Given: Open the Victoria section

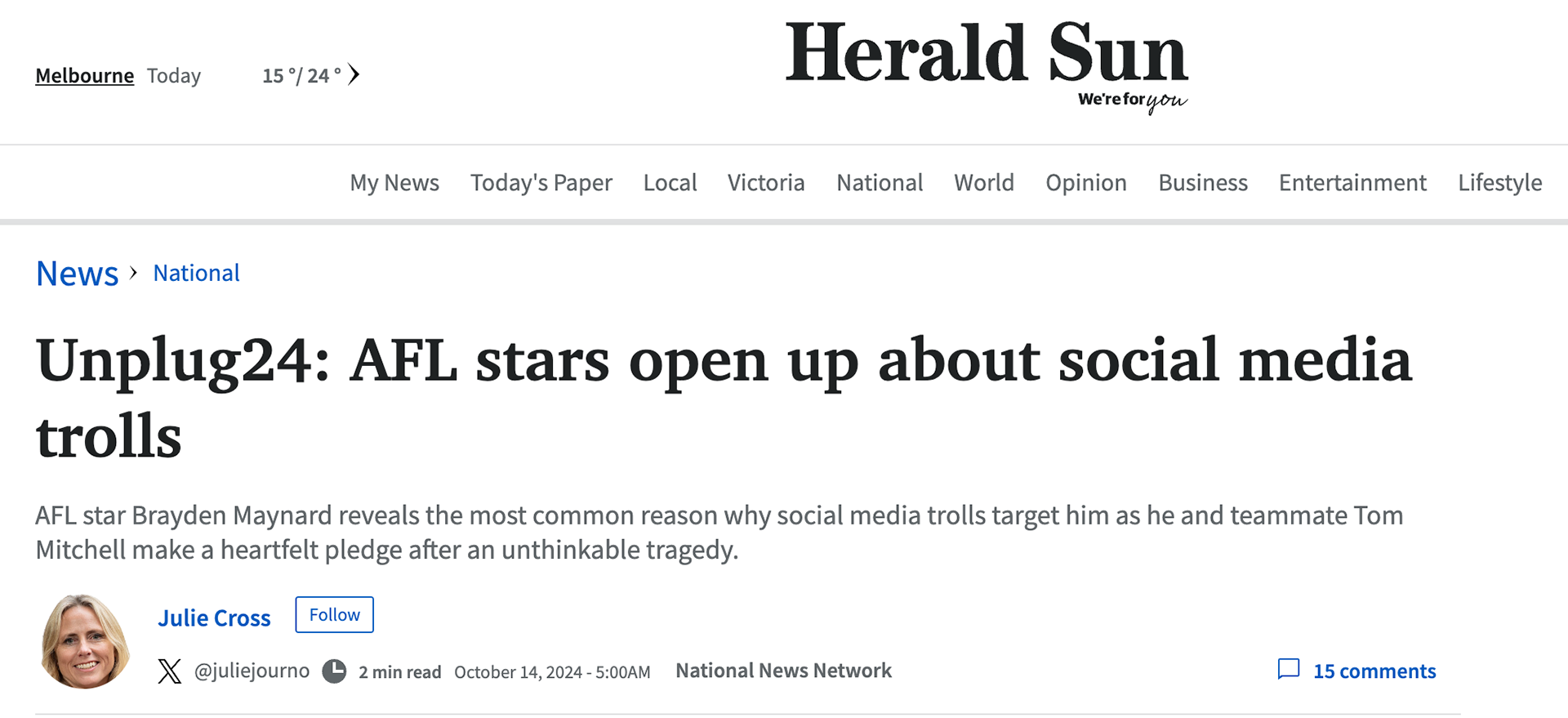Looking at the screenshot, I should click(766, 183).
